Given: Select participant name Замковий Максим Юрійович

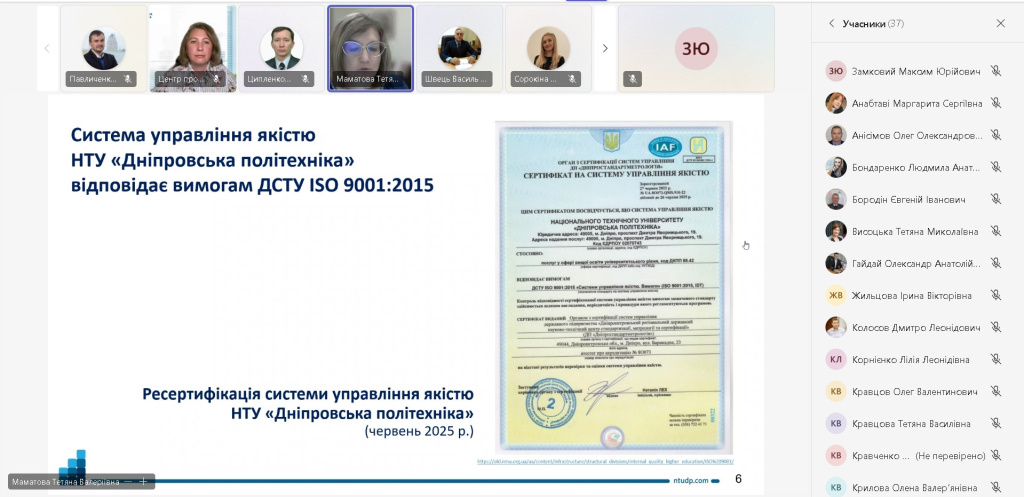Looking at the screenshot, I should tap(916, 71).
